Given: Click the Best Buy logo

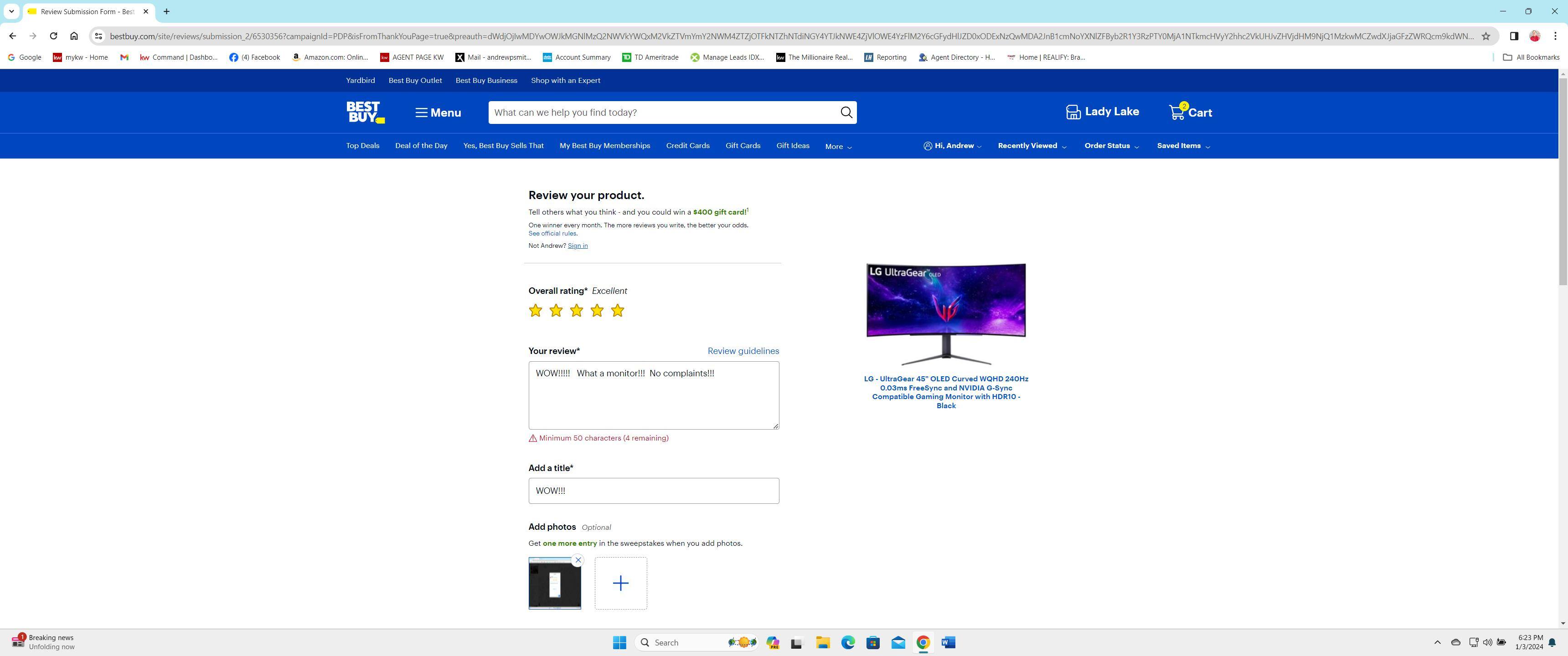Looking at the screenshot, I should tap(365, 113).
